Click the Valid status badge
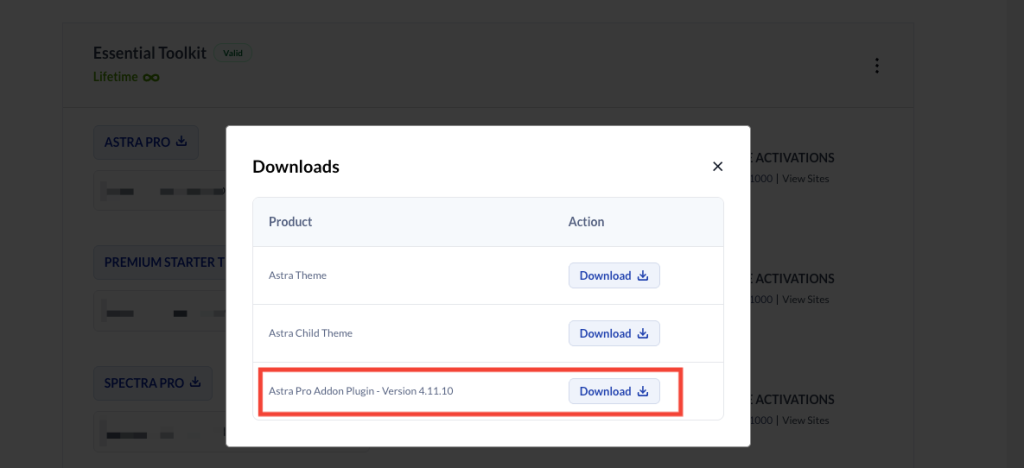Screen dimensions: 1024x468 [233, 54]
